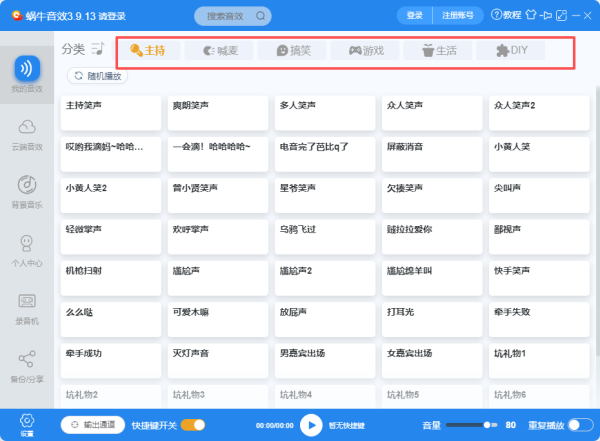Play the 牵手成功 sound card

coord(111,361)
